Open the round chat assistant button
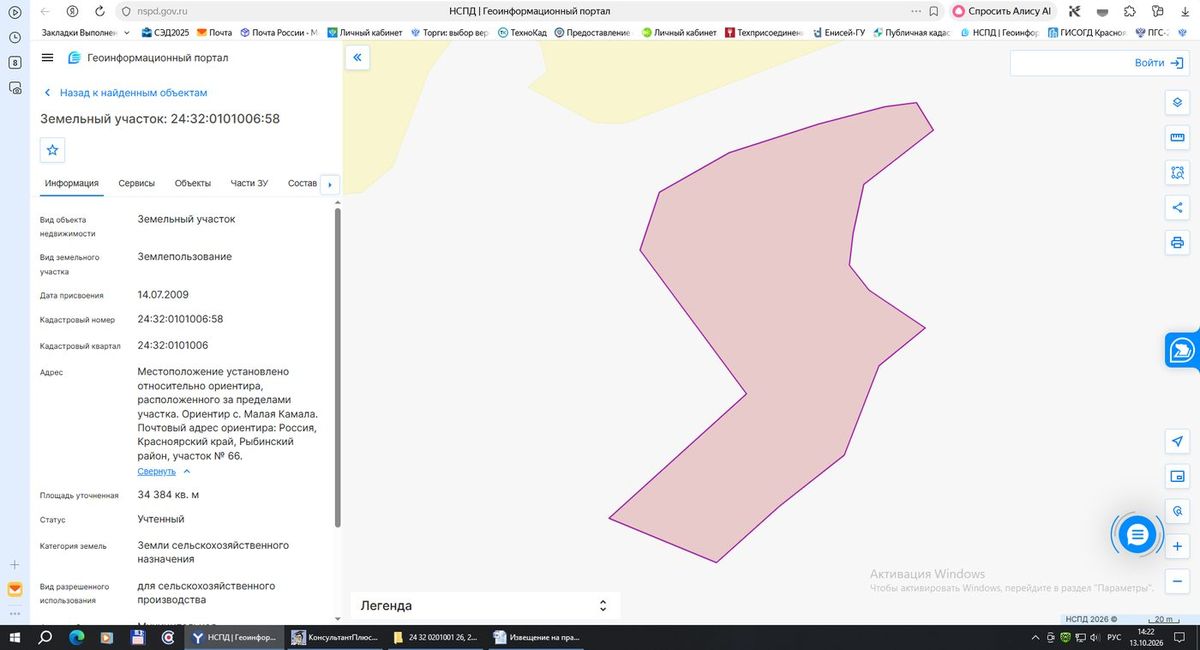 1136,536
